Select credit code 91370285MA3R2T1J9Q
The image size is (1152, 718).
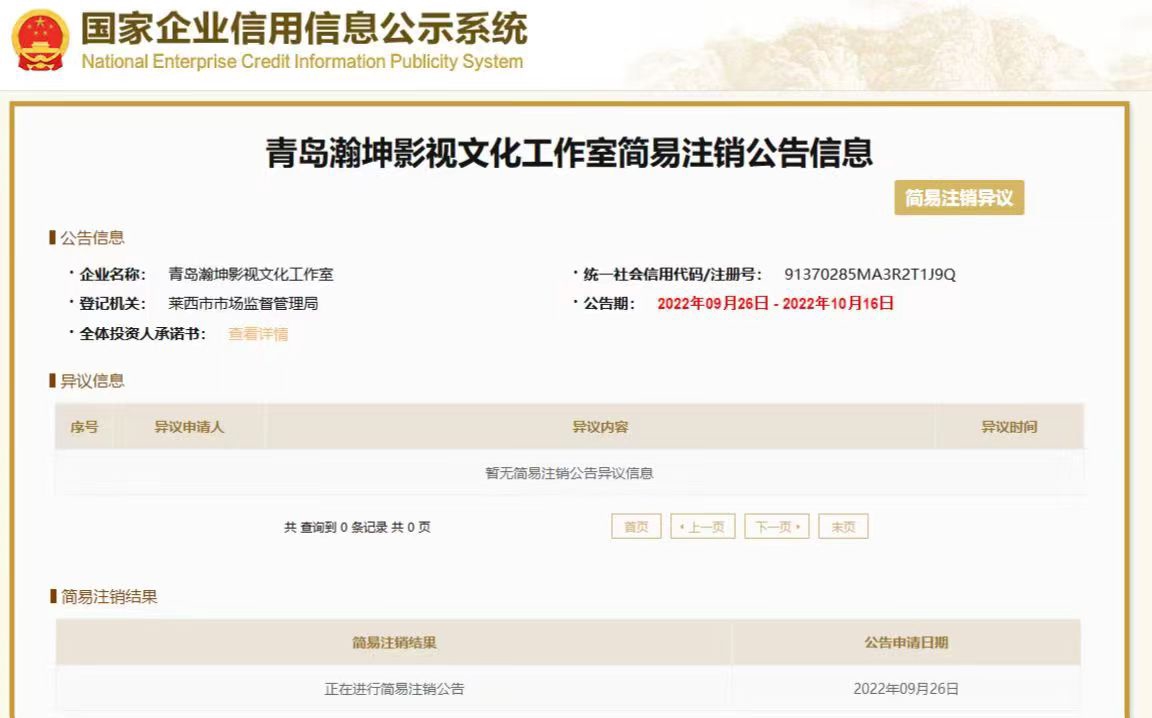(870, 274)
